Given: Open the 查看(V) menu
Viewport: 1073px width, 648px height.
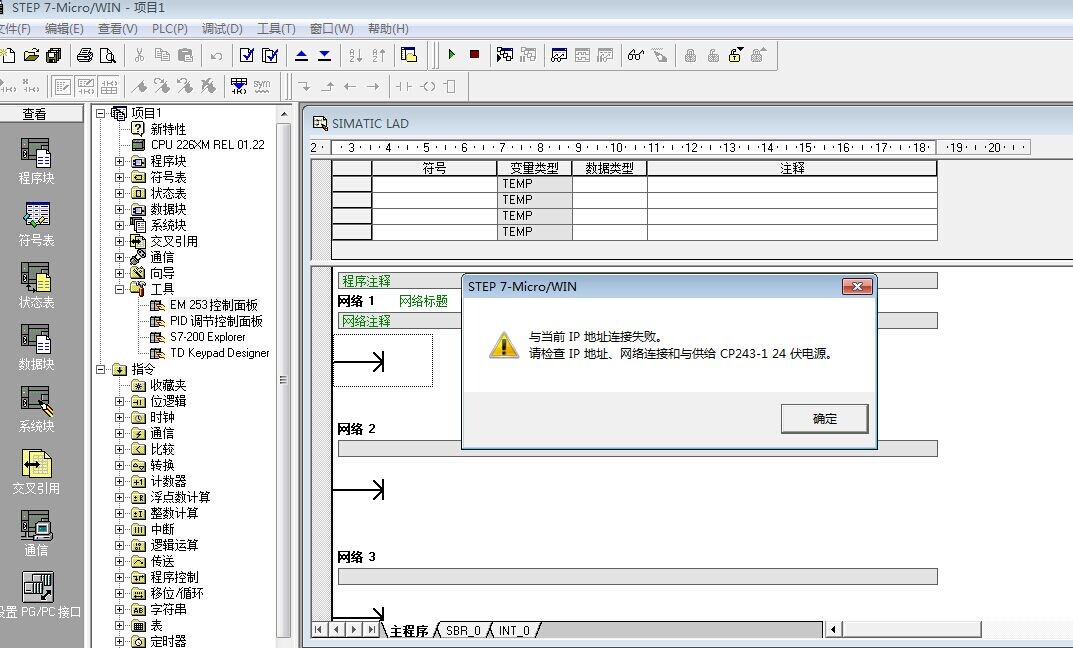Looking at the screenshot, I should coord(118,29).
